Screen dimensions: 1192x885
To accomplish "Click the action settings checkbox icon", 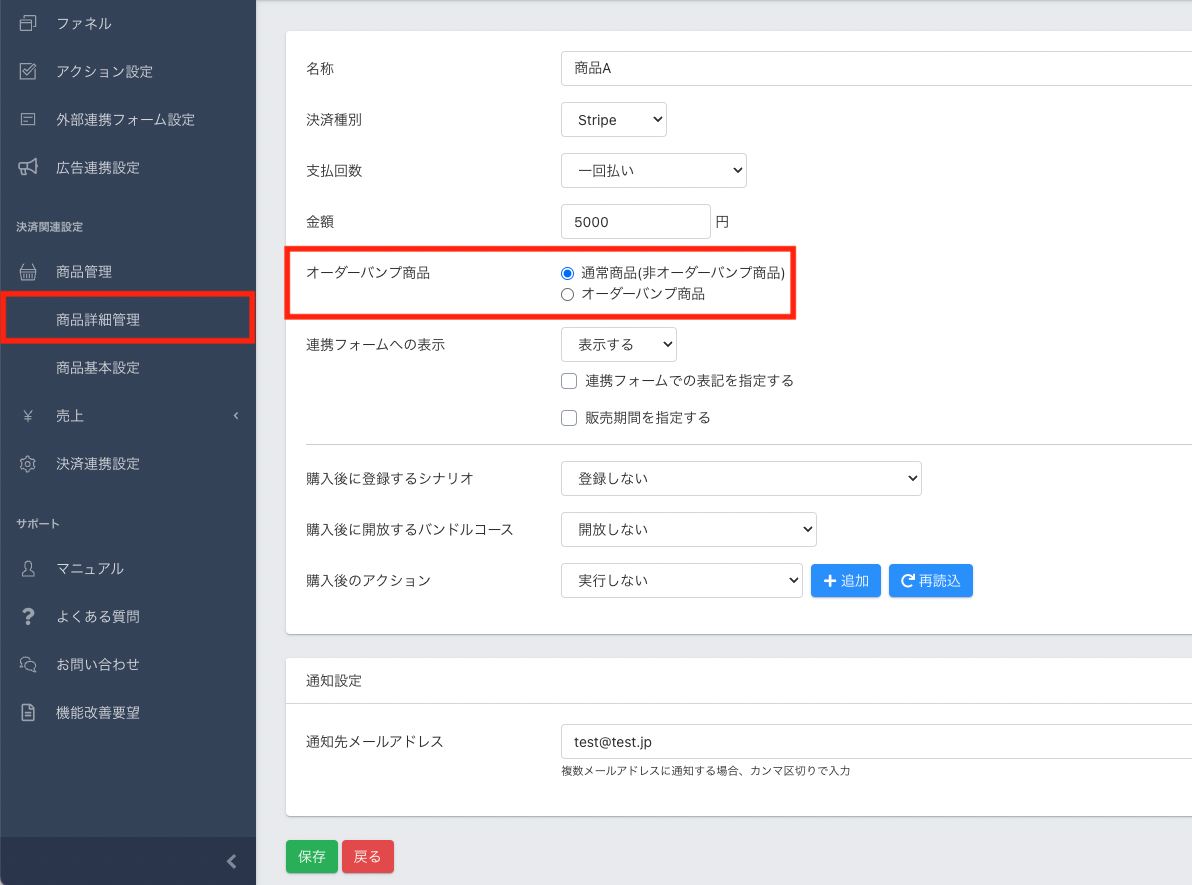I will pyautogui.click(x=28, y=71).
